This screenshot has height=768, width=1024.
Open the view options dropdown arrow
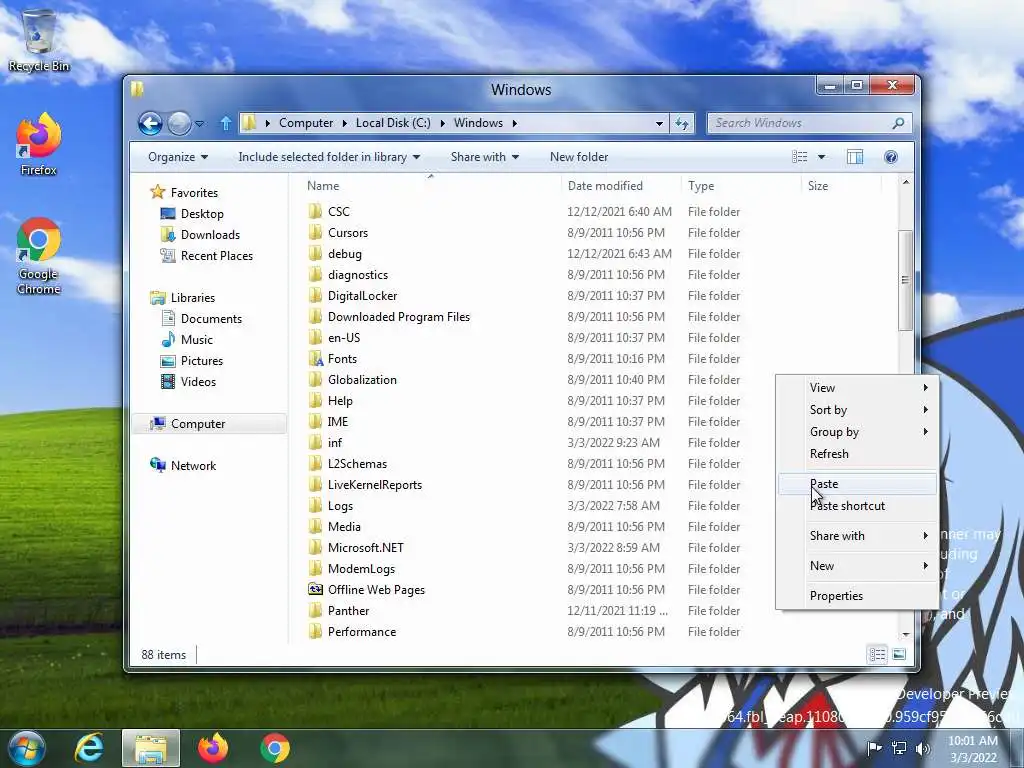tap(822, 157)
